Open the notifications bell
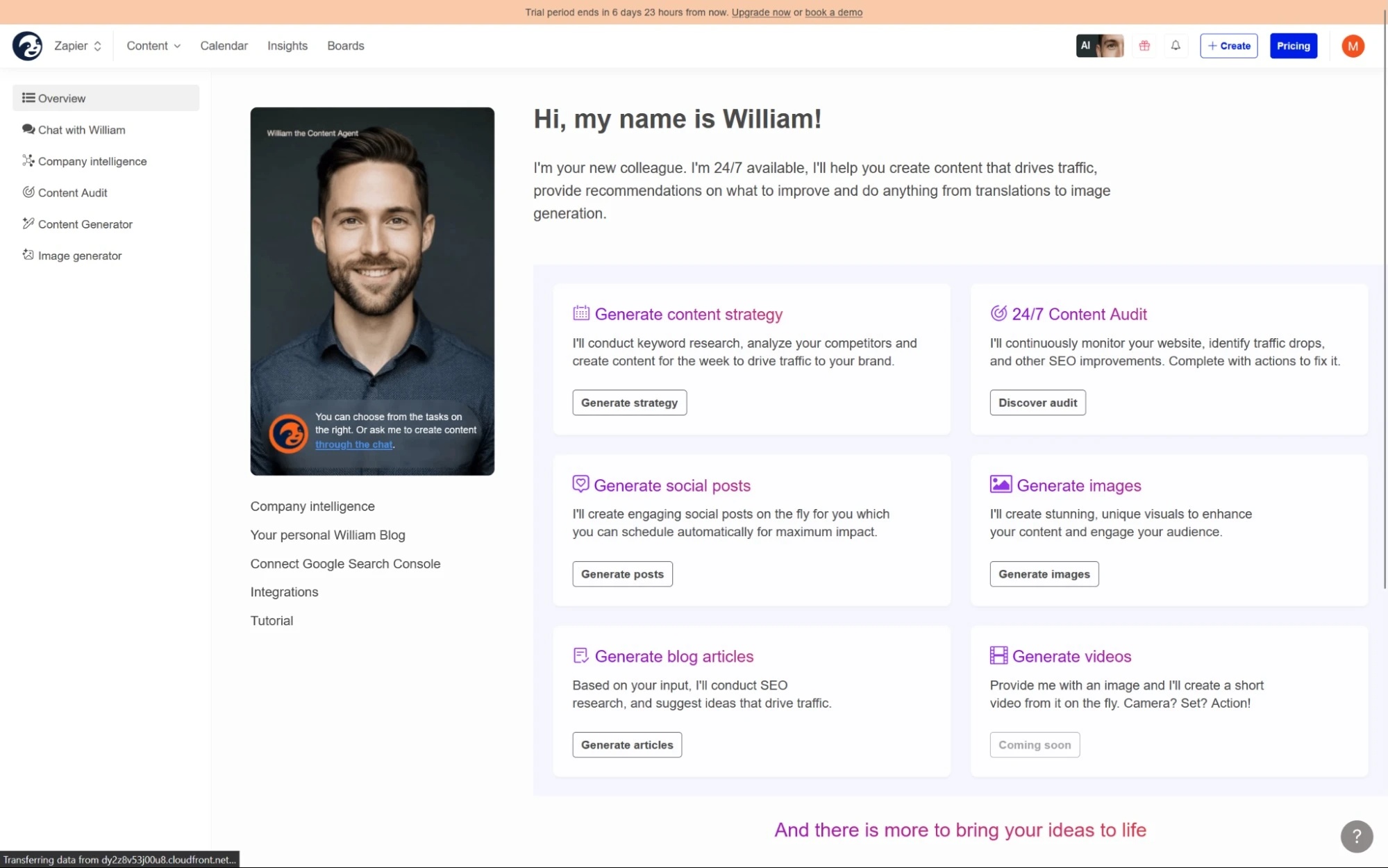 click(x=1175, y=46)
